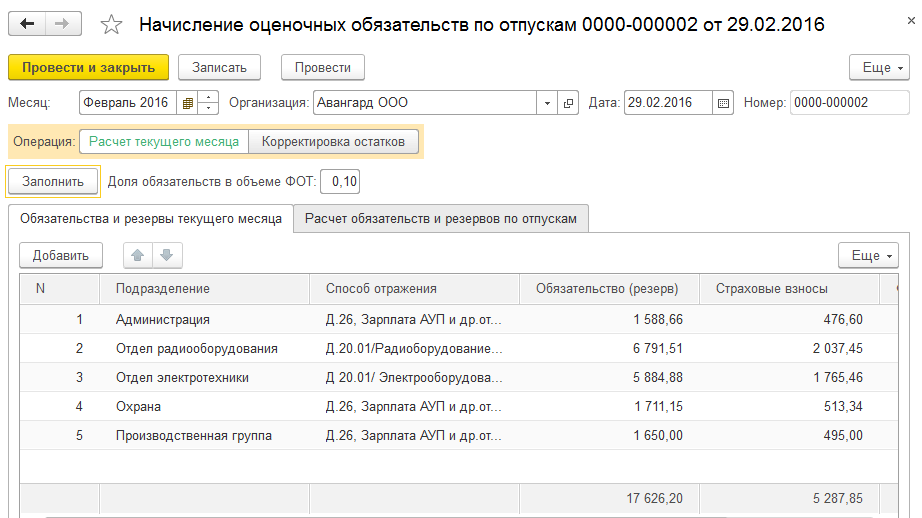Add document to favorites with star
Image resolution: width=922 pixels, height=518 pixels.
(112, 25)
